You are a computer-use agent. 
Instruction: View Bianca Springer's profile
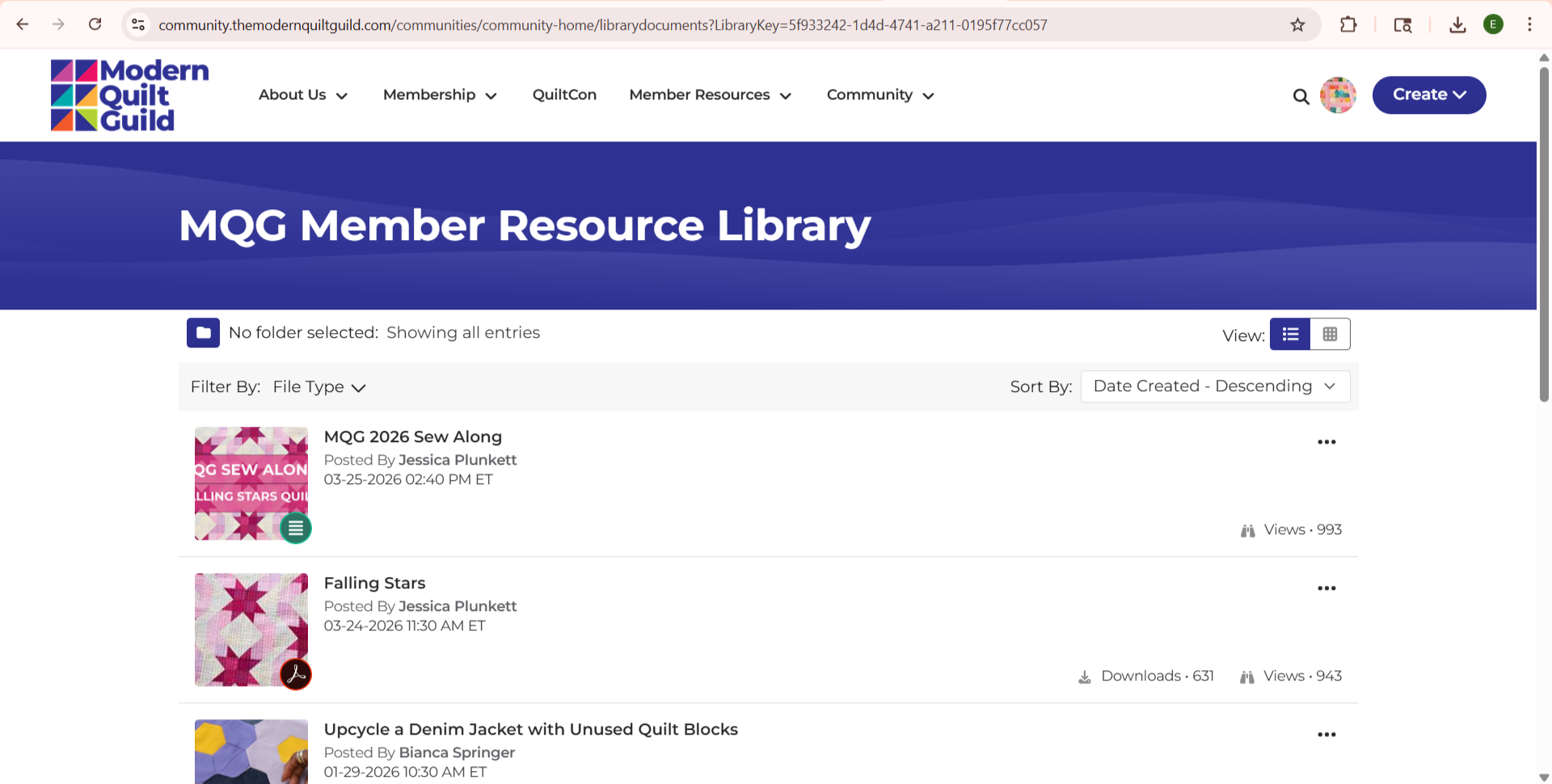point(457,752)
